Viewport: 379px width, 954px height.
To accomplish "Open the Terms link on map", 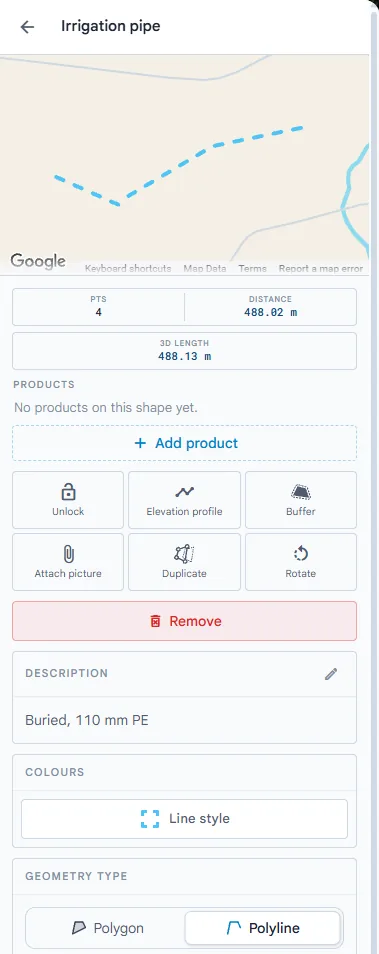I will pos(252,268).
